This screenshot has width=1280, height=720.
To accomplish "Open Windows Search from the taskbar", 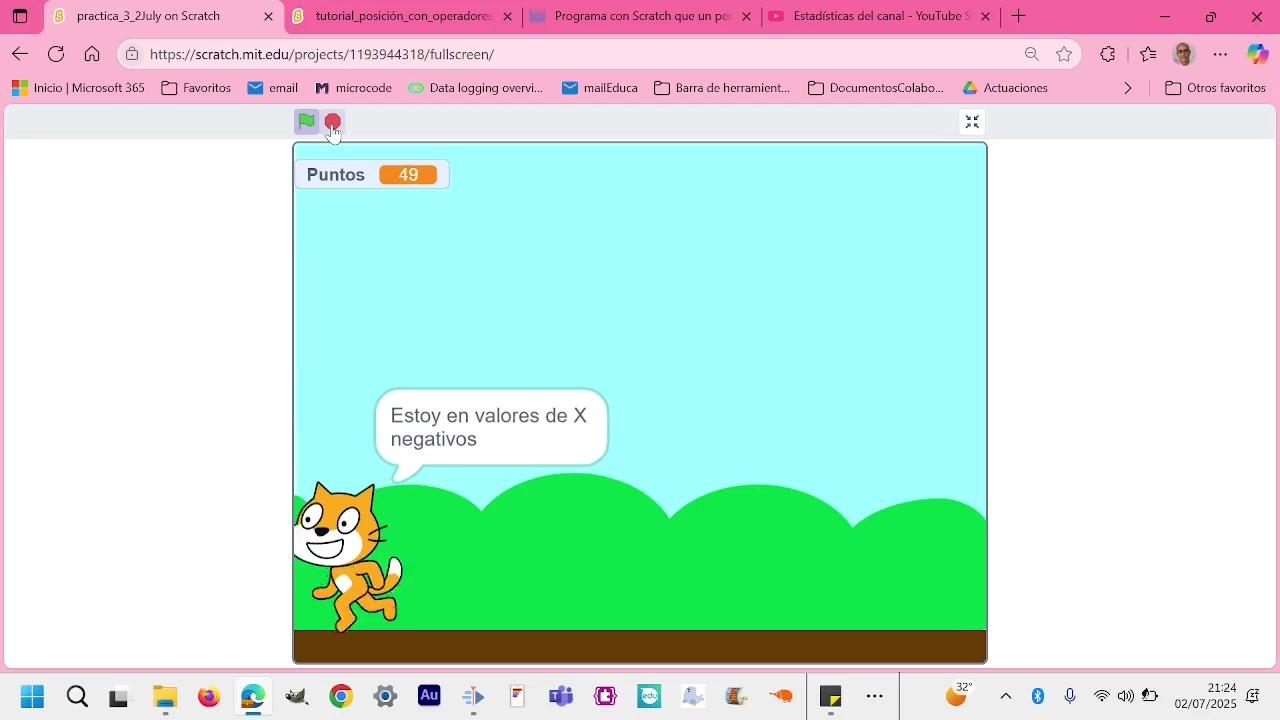I will tap(77, 696).
